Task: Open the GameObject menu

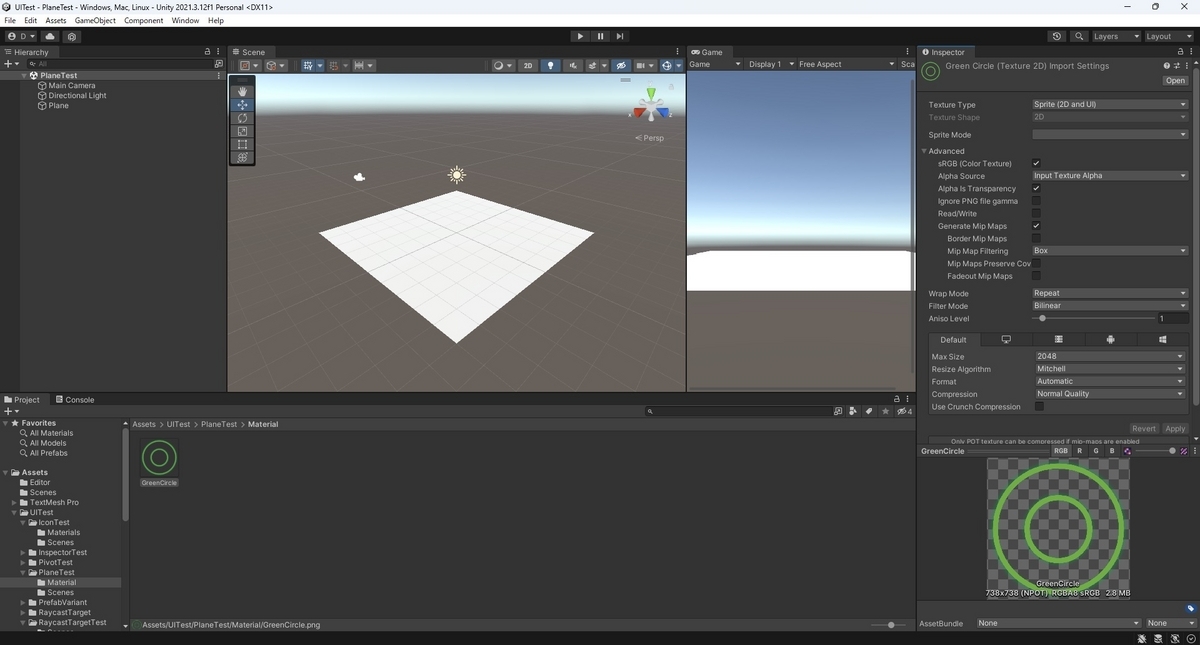Action: point(95,20)
